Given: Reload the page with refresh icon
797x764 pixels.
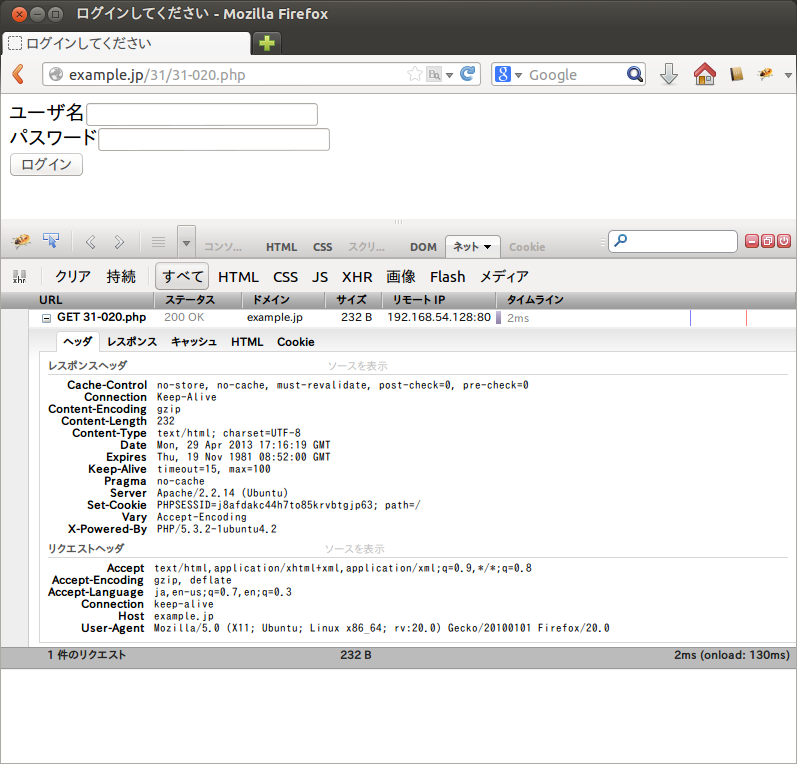Looking at the screenshot, I should 468,74.
